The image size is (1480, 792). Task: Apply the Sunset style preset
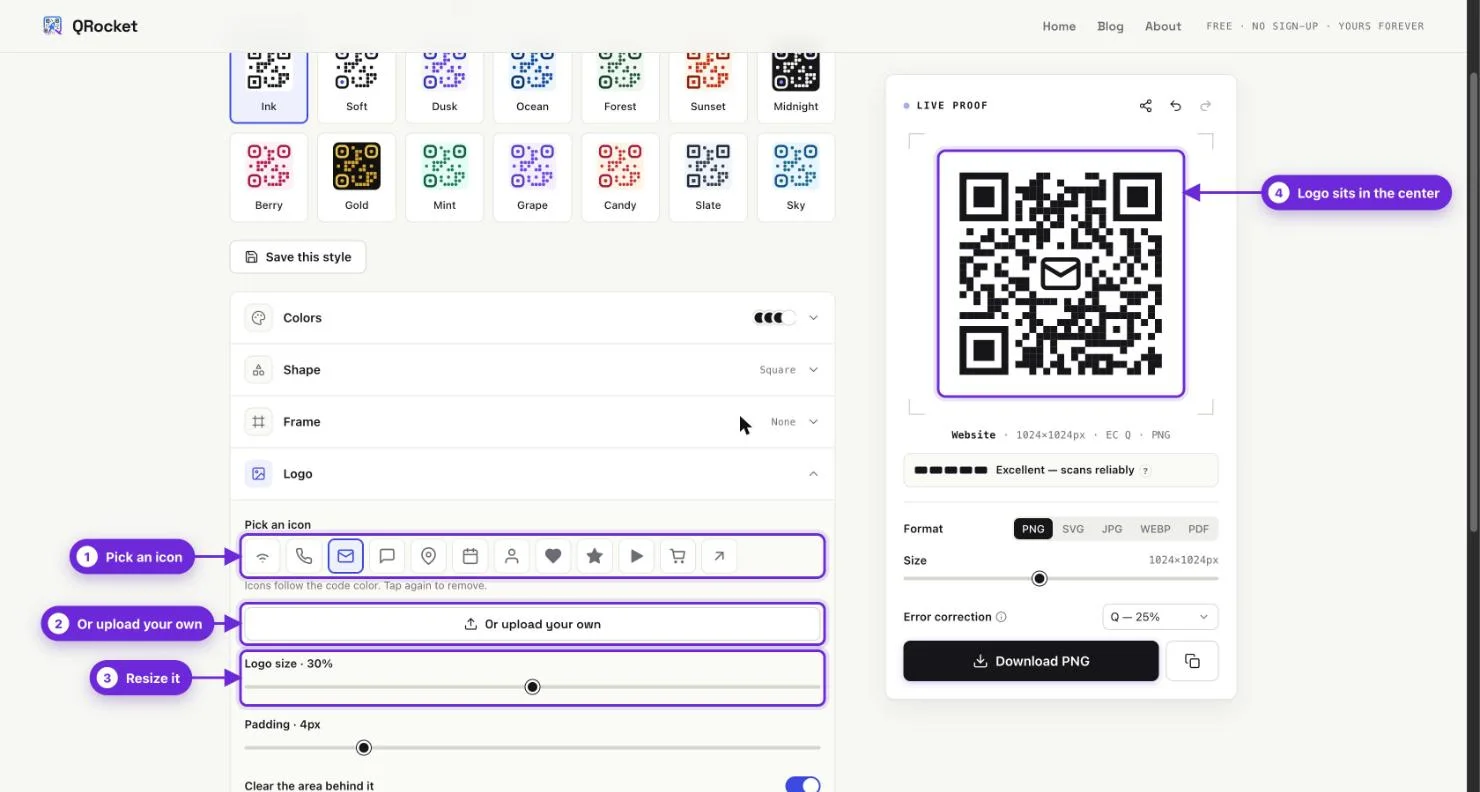[708, 88]
